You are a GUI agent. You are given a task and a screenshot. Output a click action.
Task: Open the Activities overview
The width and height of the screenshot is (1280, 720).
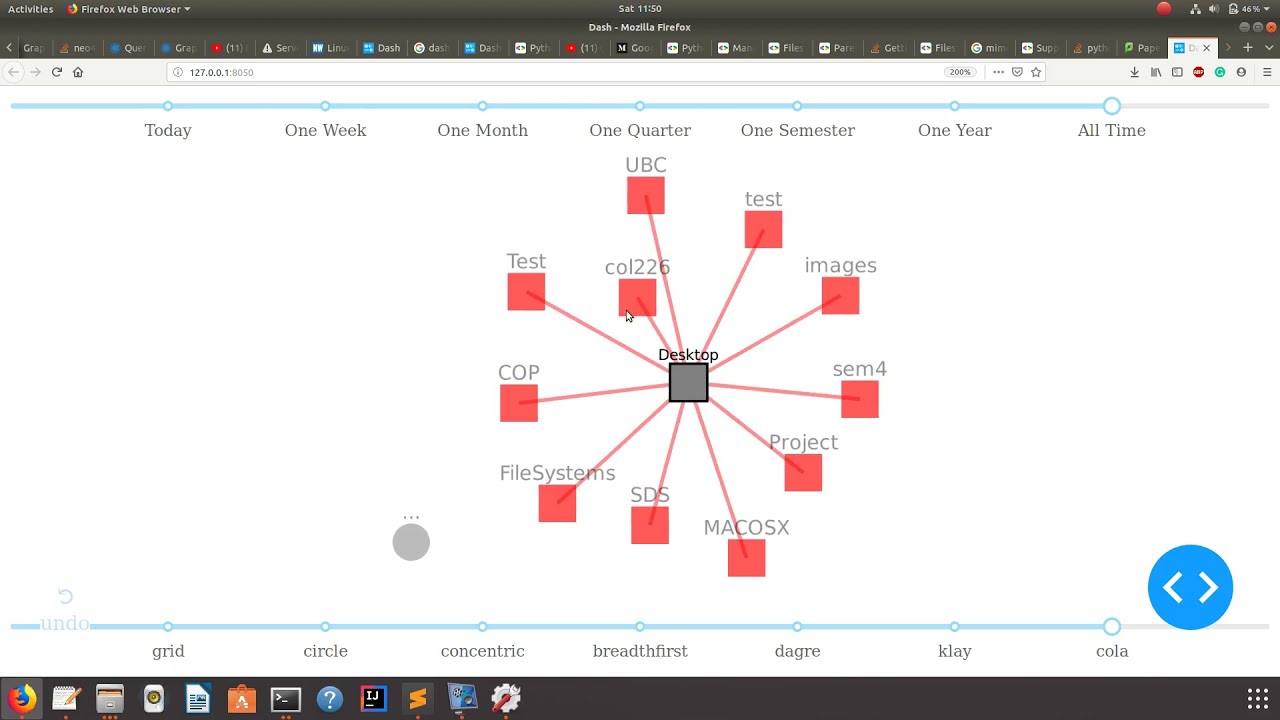tap(30, 9)
